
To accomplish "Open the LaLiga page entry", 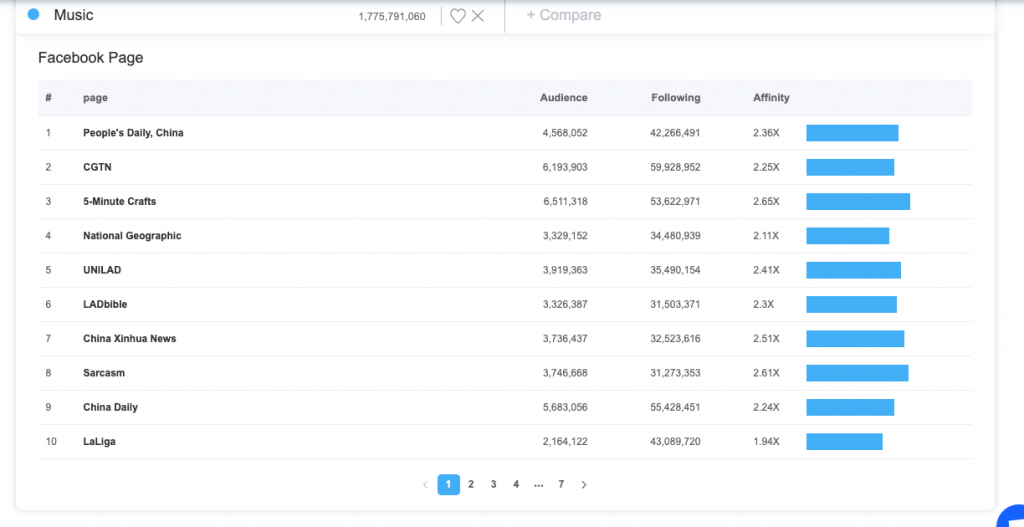I will click(99, 441).
